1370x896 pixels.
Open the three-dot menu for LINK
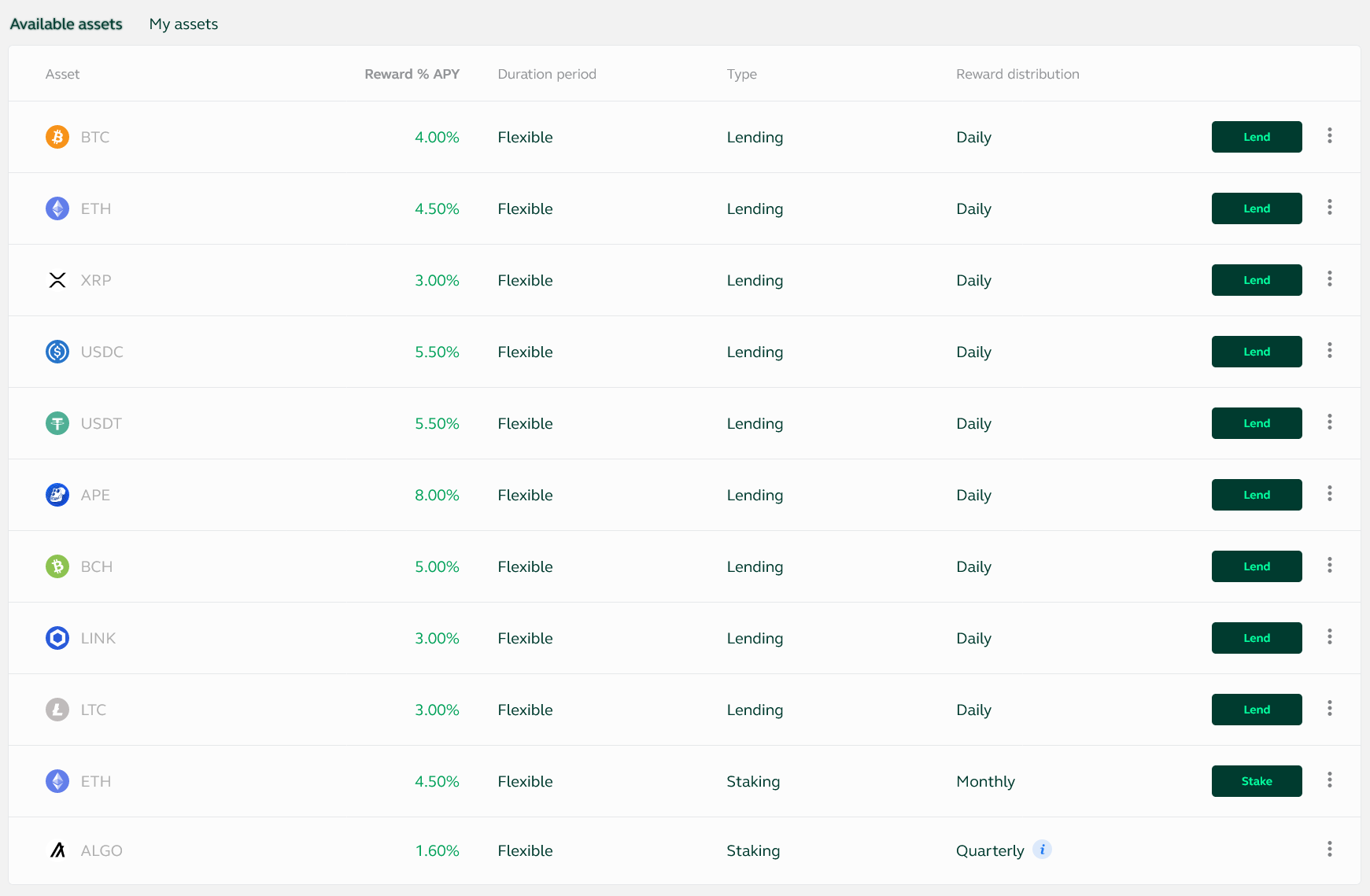coord(1330,636)
